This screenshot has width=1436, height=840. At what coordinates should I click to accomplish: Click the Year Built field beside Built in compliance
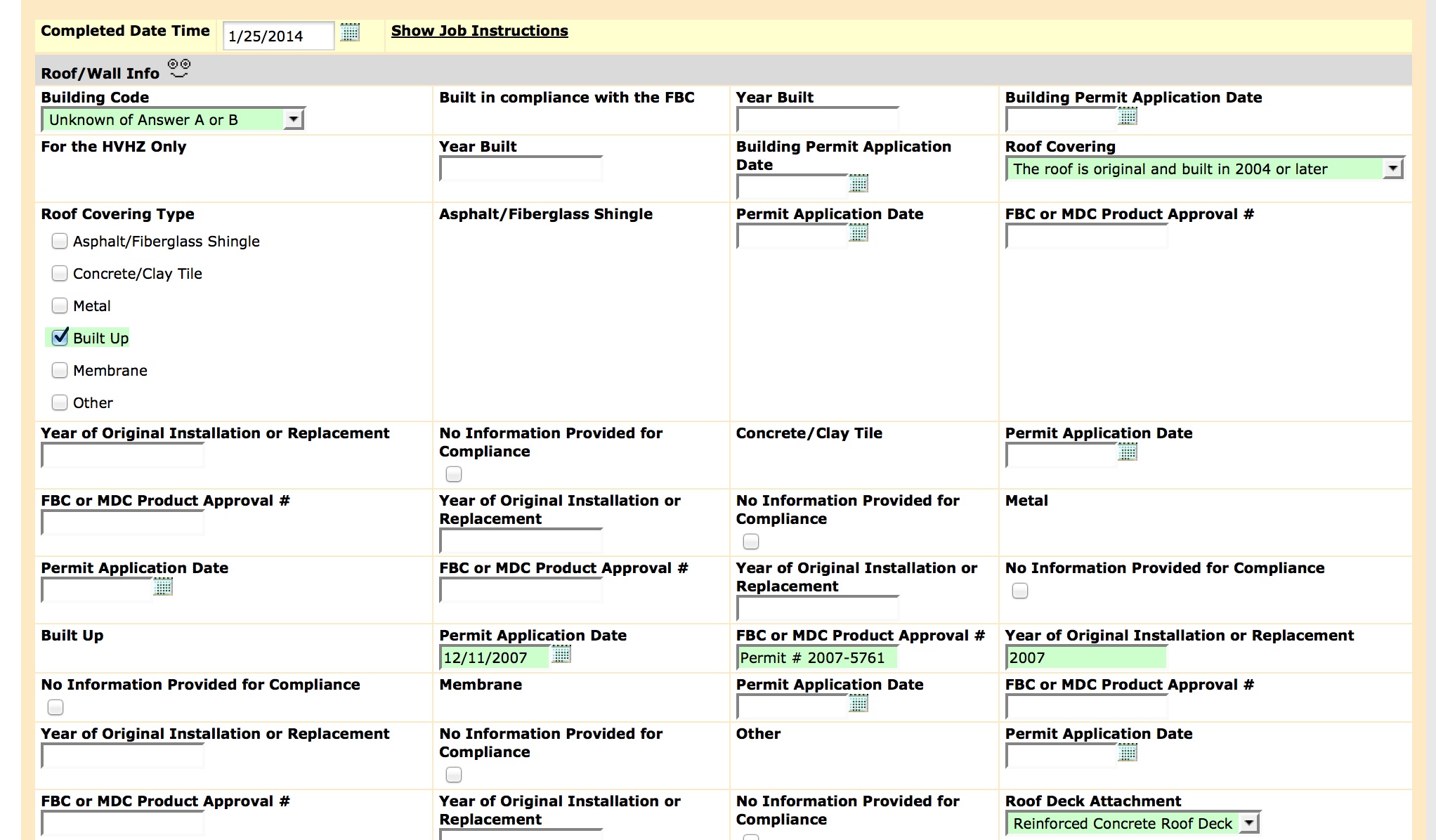(x=817, y=119)
